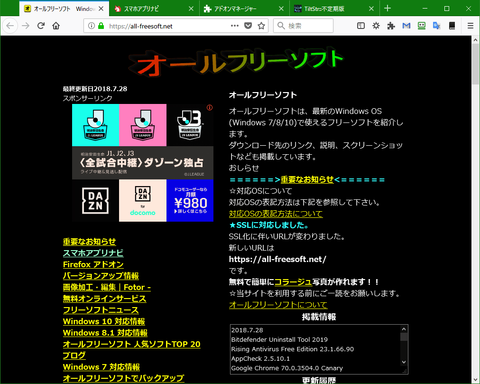Close the TitStr不定期版 tab
The width and height of the screenshot is (480, 384).
coord(371,9)
